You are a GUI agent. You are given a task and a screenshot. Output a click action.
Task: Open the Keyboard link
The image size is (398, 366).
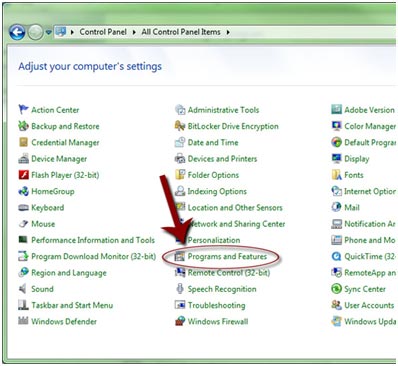coord(48,208)
